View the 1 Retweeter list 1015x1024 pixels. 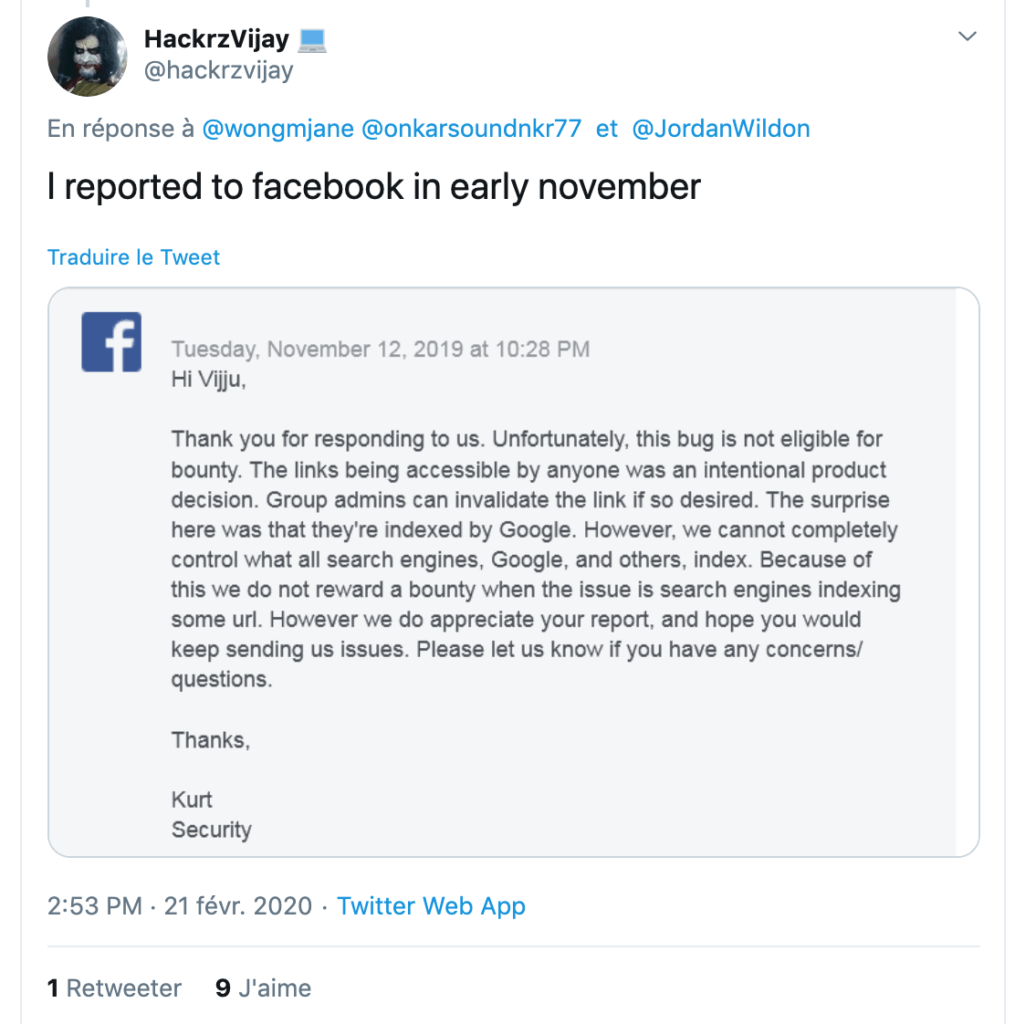tap(114, 988)
